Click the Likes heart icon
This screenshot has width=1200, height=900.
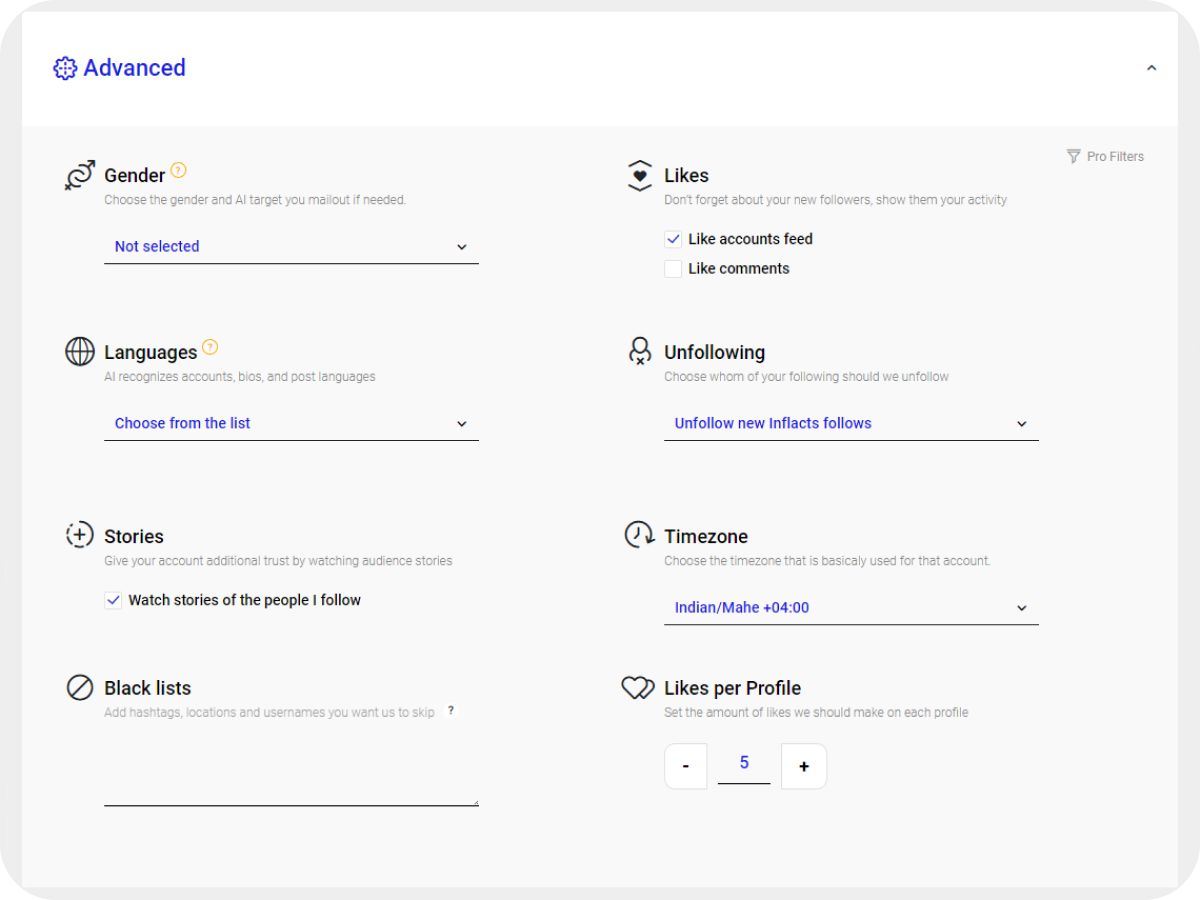click(x=640, y=175)
